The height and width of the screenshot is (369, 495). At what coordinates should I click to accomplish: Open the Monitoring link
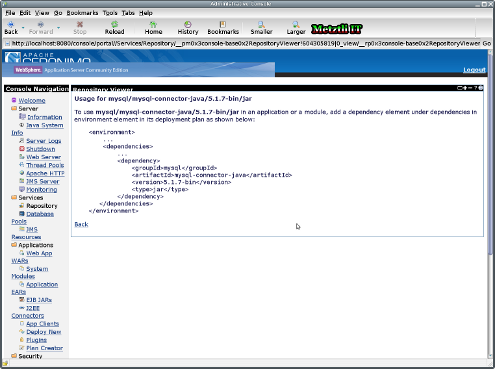click(x=42, y=189)
